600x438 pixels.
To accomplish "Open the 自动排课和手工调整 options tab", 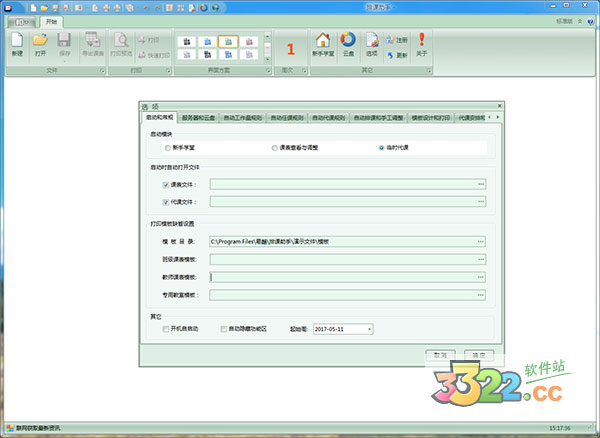I will coord(378,118).
